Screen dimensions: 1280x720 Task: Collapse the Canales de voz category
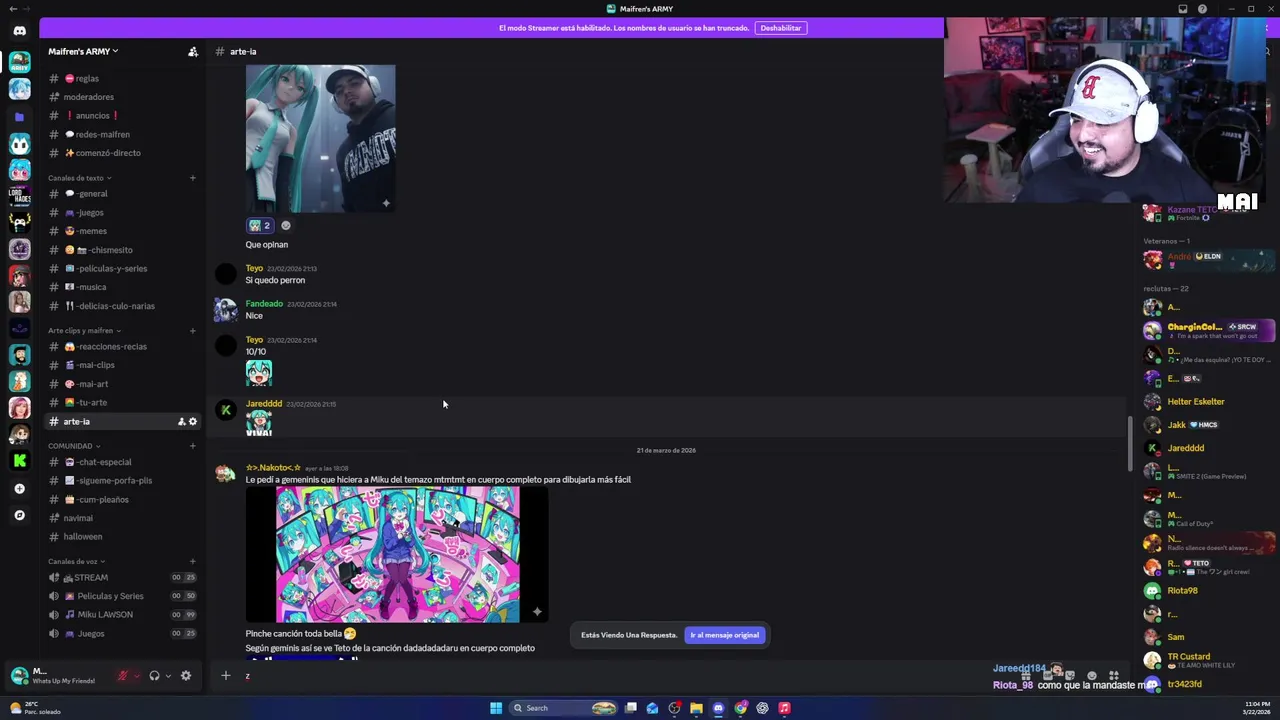point(76,562)
